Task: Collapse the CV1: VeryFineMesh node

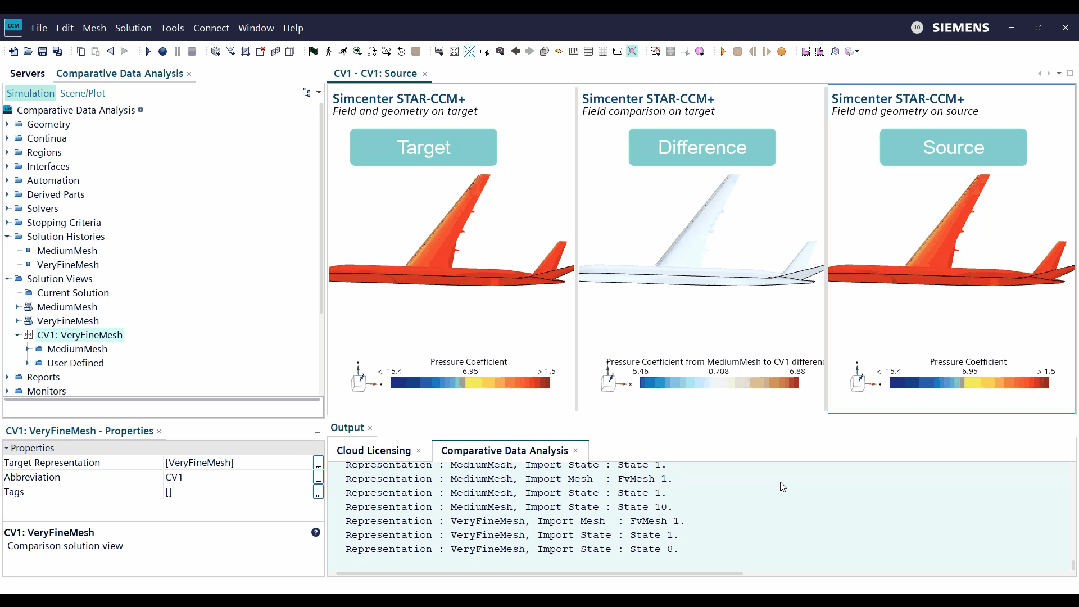Action: click(18, 335)
